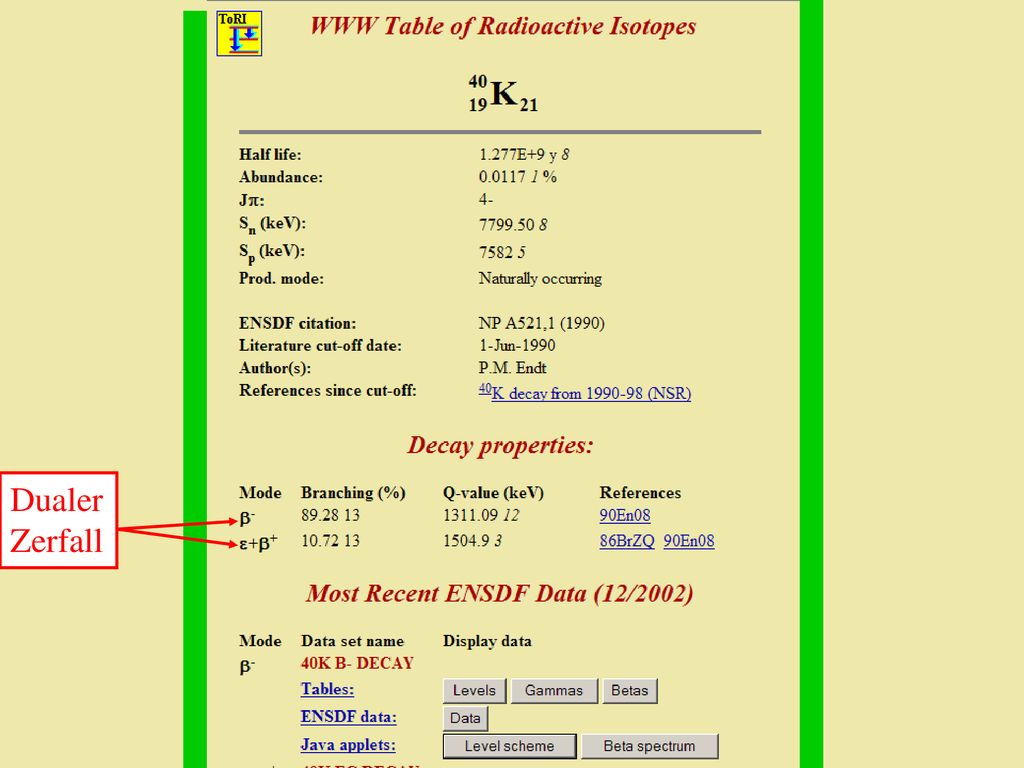
Task: Select the Jπ value 4-
Action: tap(486, 199)
